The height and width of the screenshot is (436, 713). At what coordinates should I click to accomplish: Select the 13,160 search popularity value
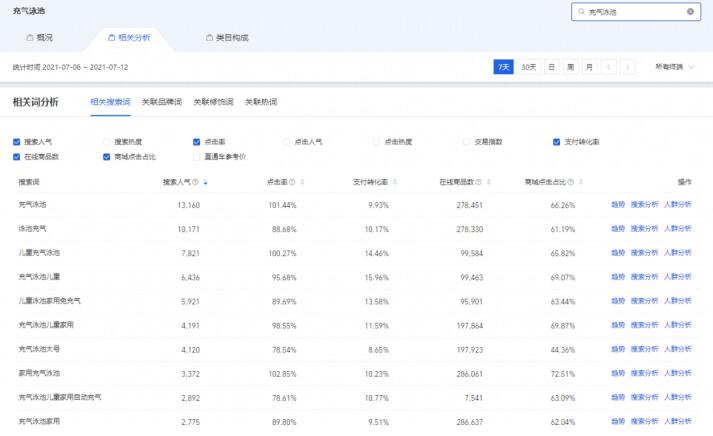pos(189,205)
